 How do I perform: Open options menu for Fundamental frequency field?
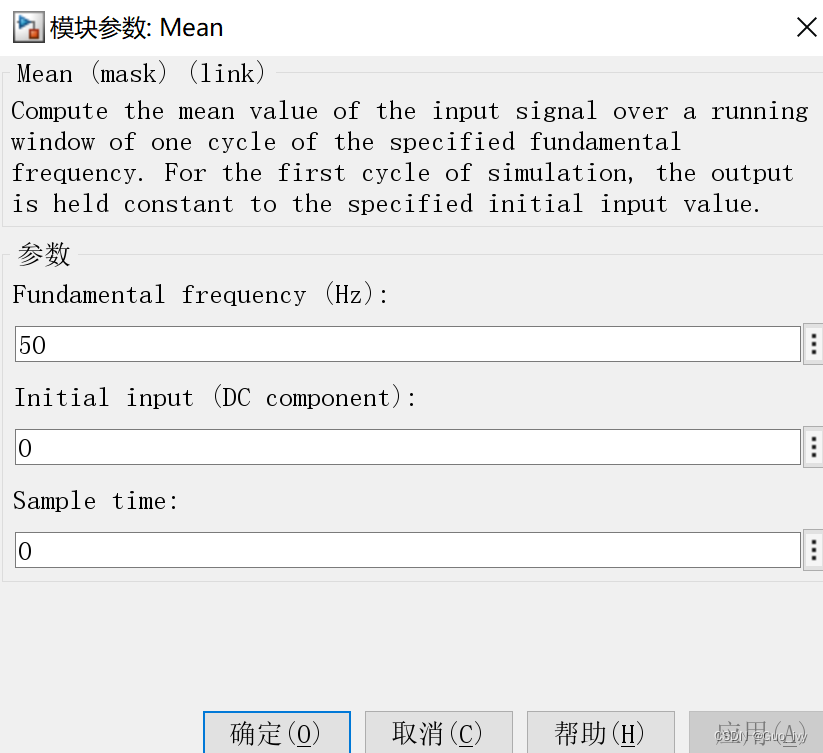pos(814,344)
